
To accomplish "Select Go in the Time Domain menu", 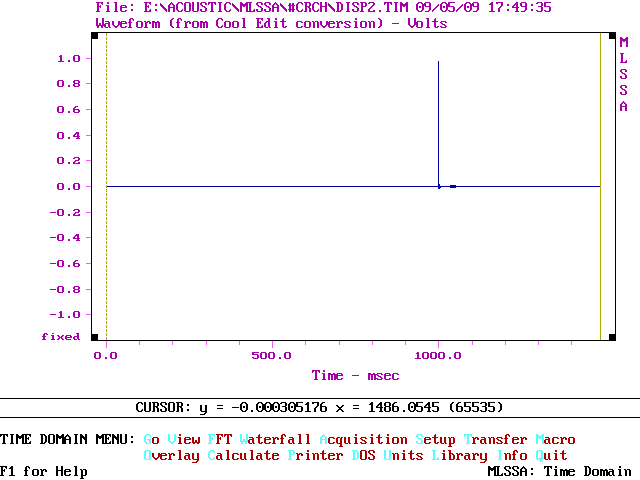I will (151, 440).
